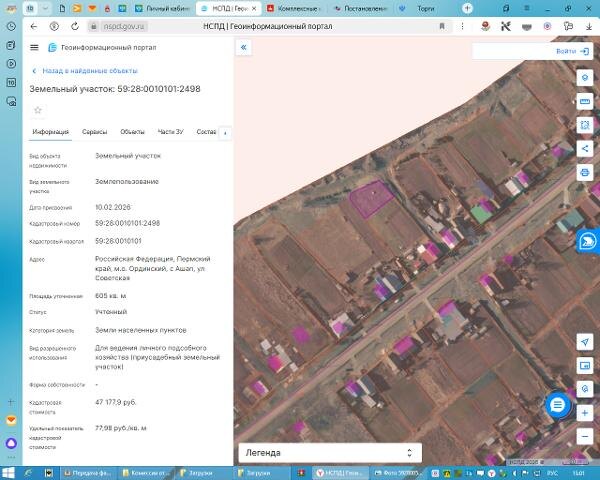Viewport: 600px width, 480px height.
Task: Switch to Личный кабинет browser tab
Action: click(163, 8)
